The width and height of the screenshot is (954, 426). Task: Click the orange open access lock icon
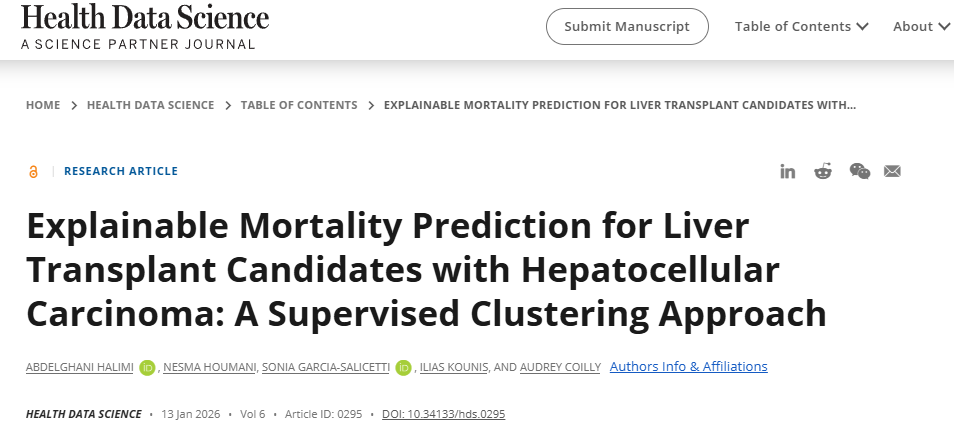33,172
